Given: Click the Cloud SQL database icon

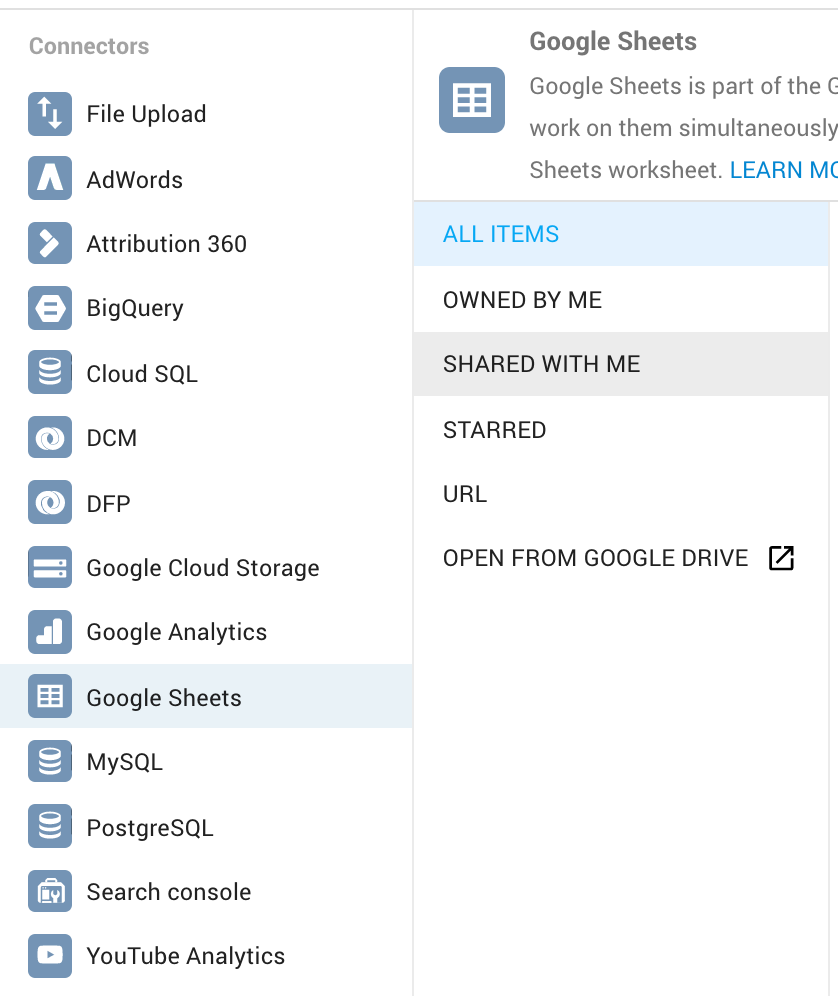Looking at the screenshot, I should (x=50, y=373).
